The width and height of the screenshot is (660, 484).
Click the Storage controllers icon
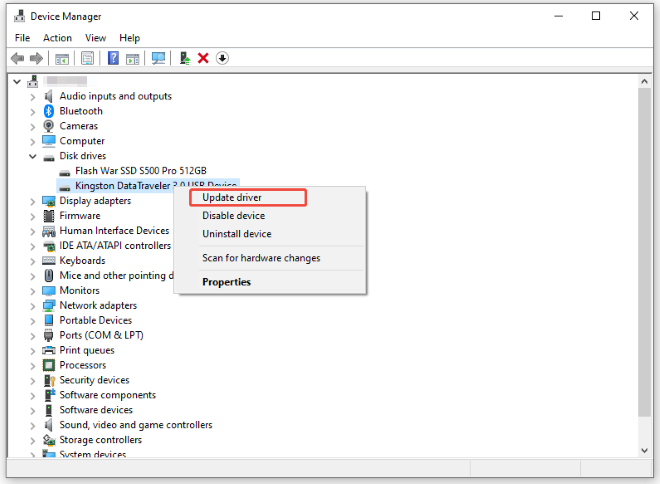tap(49, 440)
